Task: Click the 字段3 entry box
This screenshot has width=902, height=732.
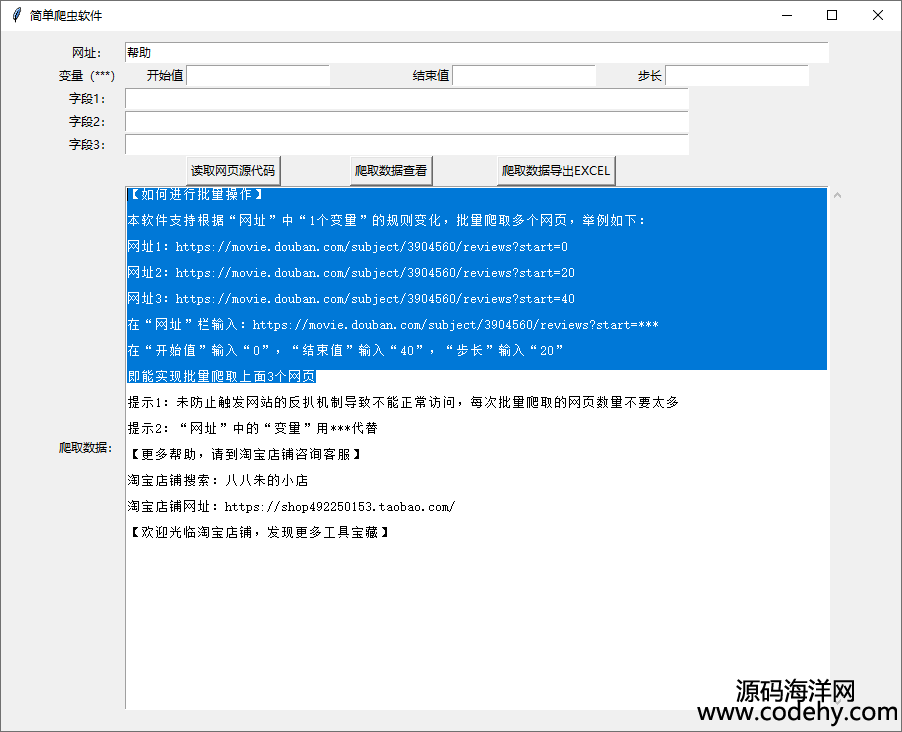Action: coord(406,145)
